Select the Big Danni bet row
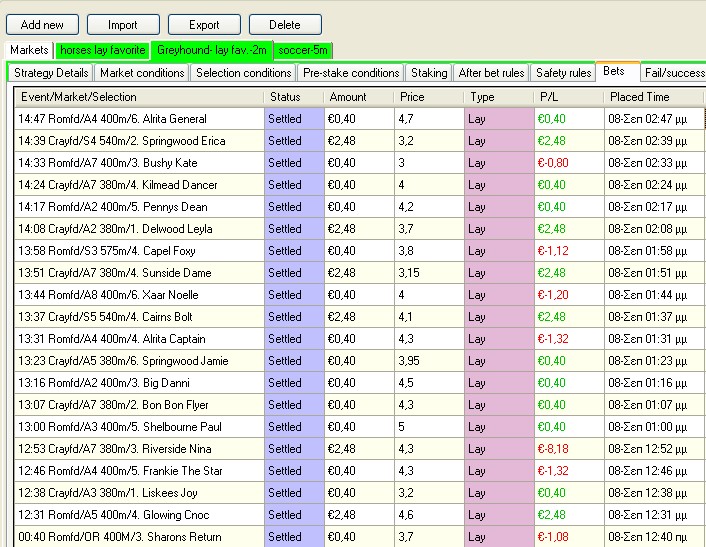The image size is (706, 547). pyautogui.click(x=359, y=383)
